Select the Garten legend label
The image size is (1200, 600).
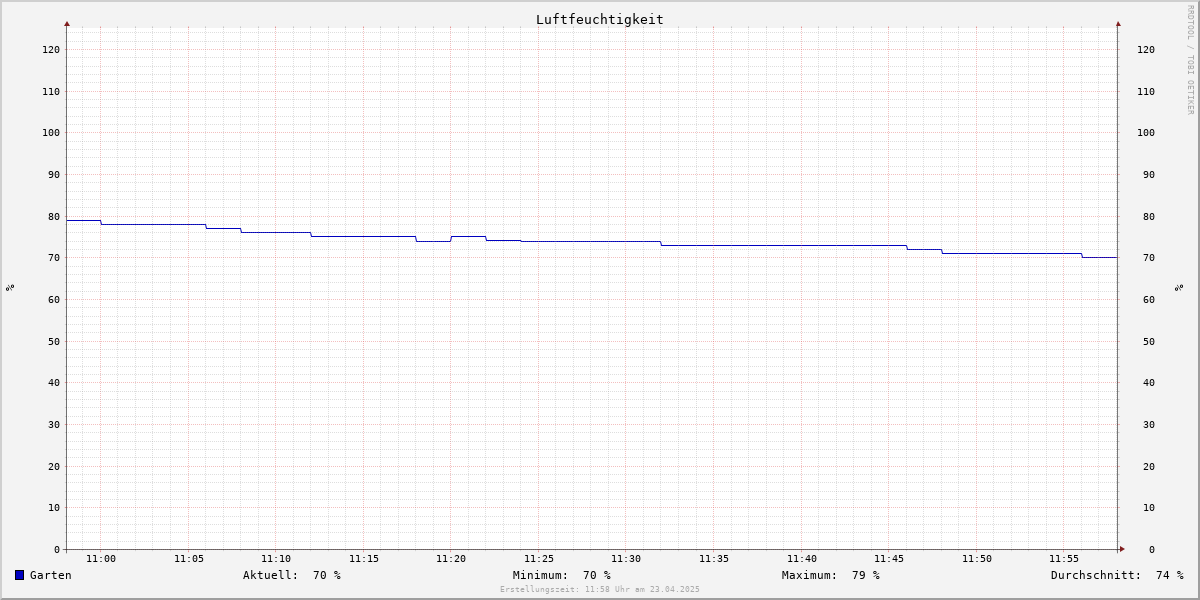click(x=50, y=575)
